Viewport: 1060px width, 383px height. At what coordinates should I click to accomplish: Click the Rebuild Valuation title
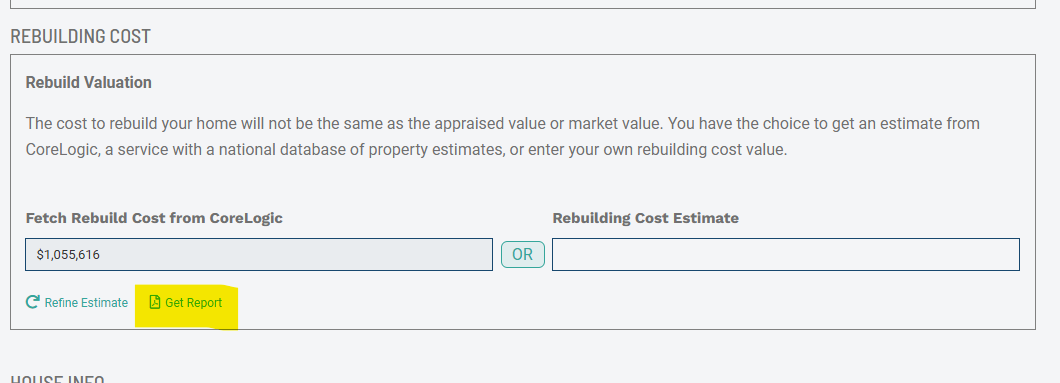coord(89,82)
